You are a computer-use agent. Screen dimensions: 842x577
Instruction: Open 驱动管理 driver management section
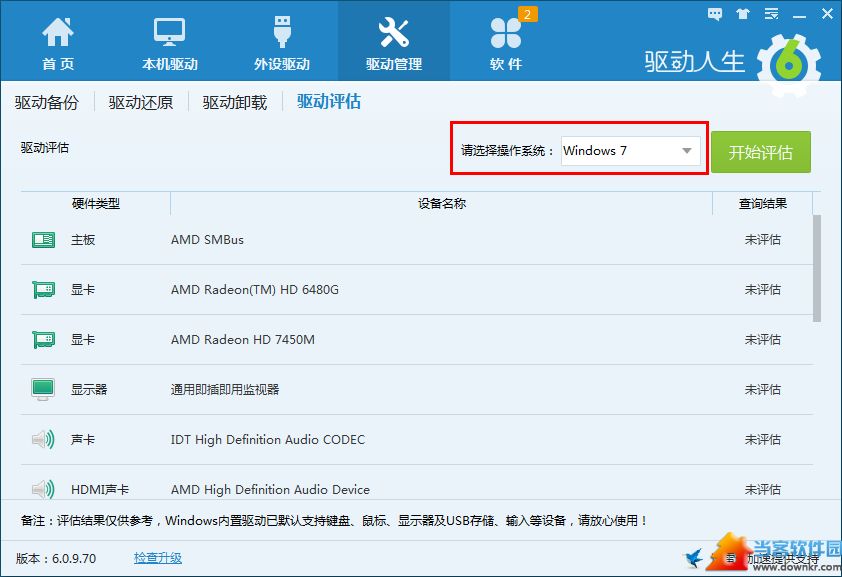tap(394, 43)
